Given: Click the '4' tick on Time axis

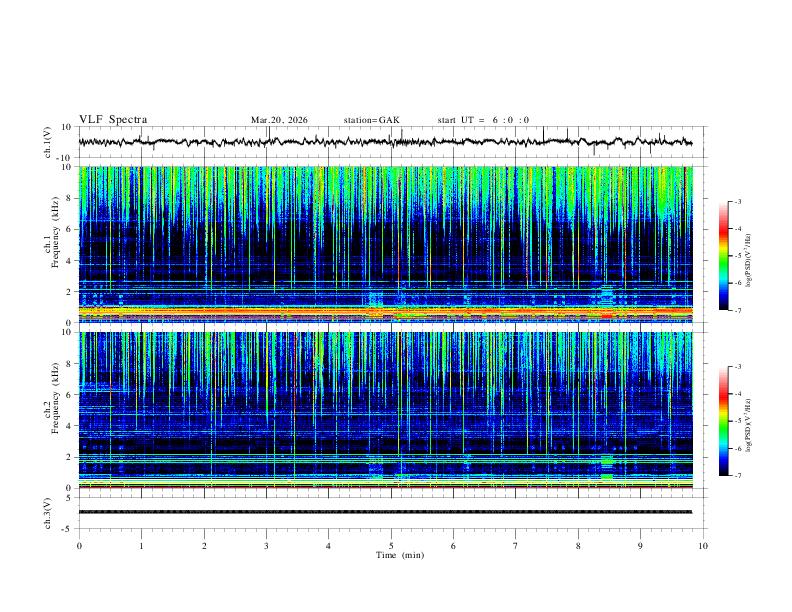Looking at the screenshot, I should click(329, 546).
